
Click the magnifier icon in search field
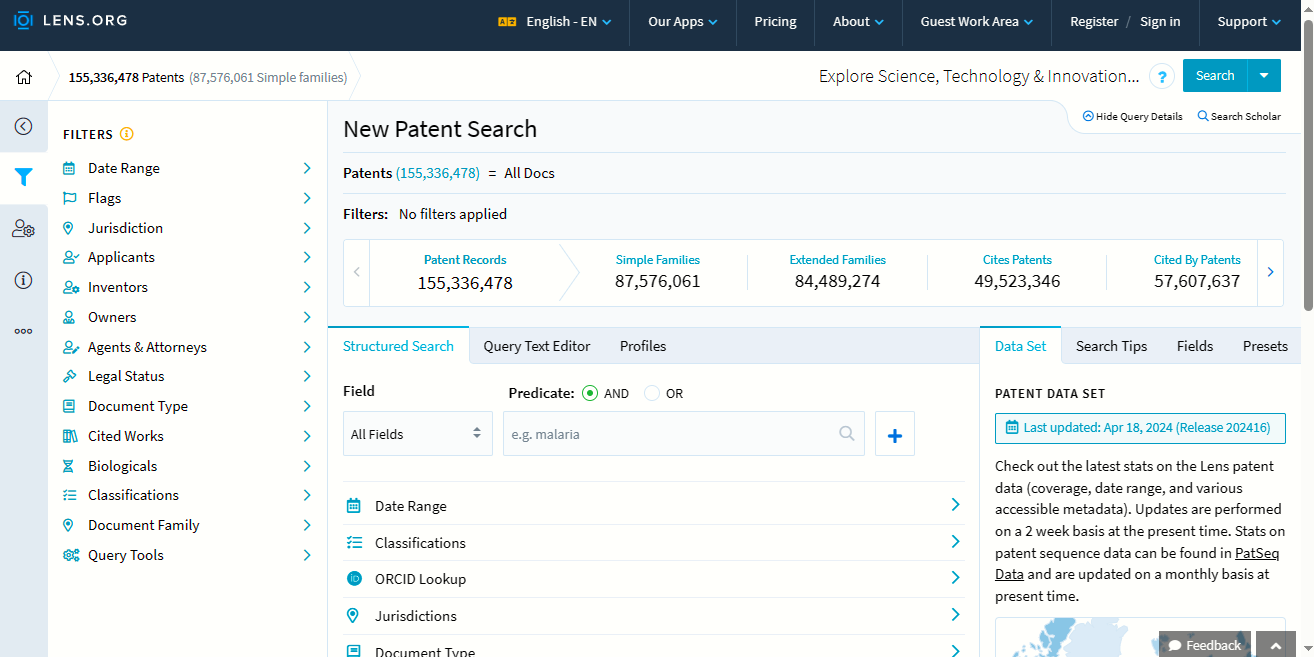click(x=846, y=434)
